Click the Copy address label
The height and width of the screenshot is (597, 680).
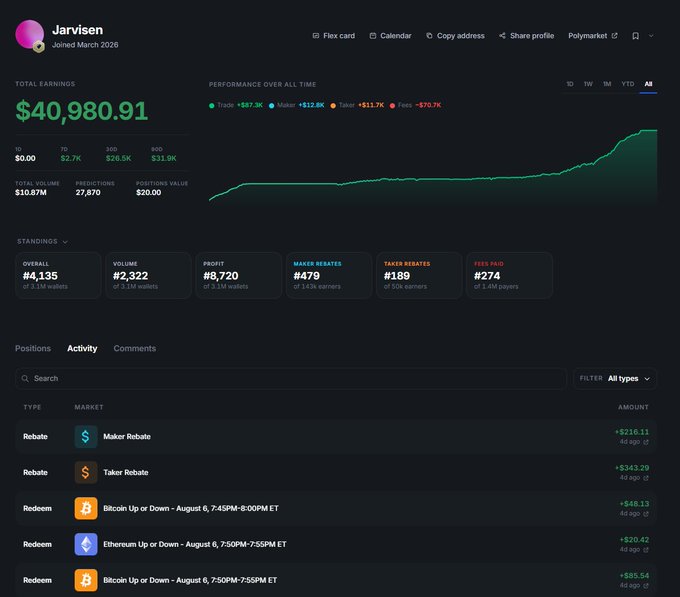tap(461, 36)
